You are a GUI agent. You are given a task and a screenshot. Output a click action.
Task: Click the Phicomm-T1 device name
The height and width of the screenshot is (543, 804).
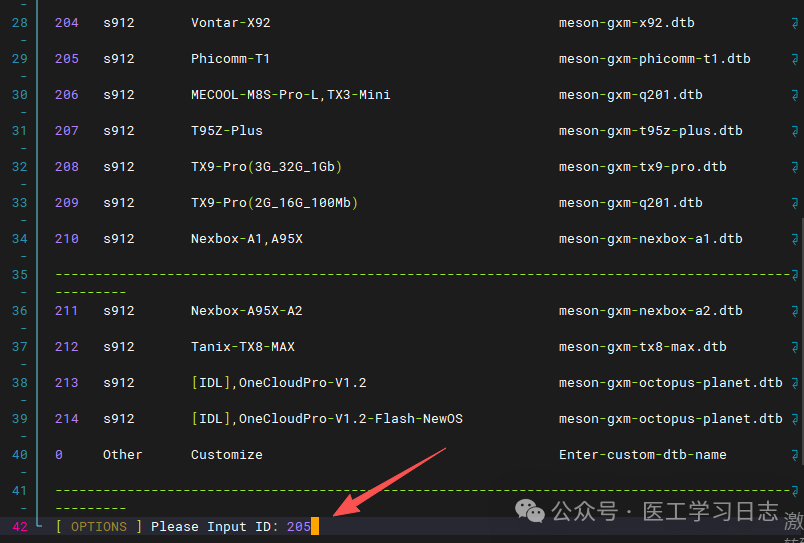(230, 58)
